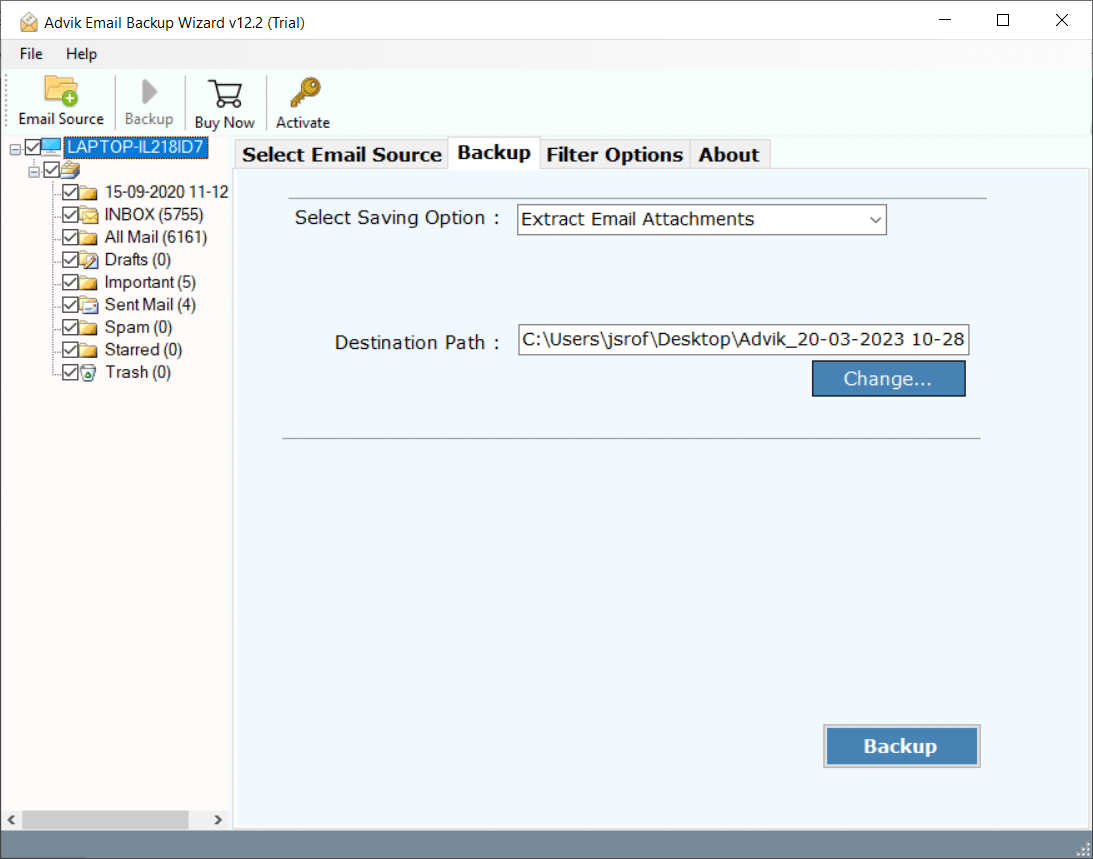The image size is (1093, 859).
Task: Select the LAPTOP-IL218ID7 computer icon
Action: [x=52, y=147]
